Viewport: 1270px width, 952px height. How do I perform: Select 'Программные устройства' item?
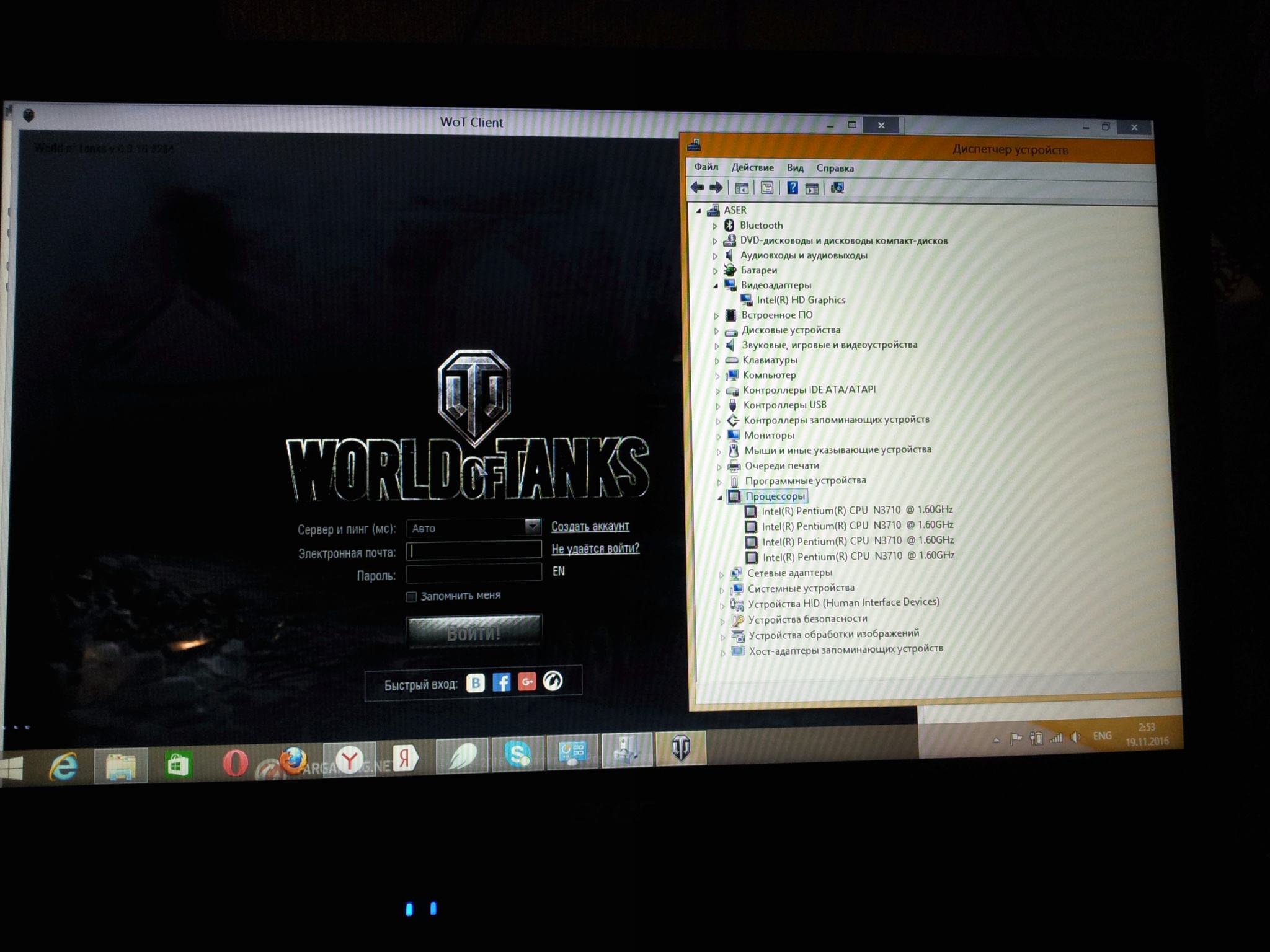tap(806, 480)
